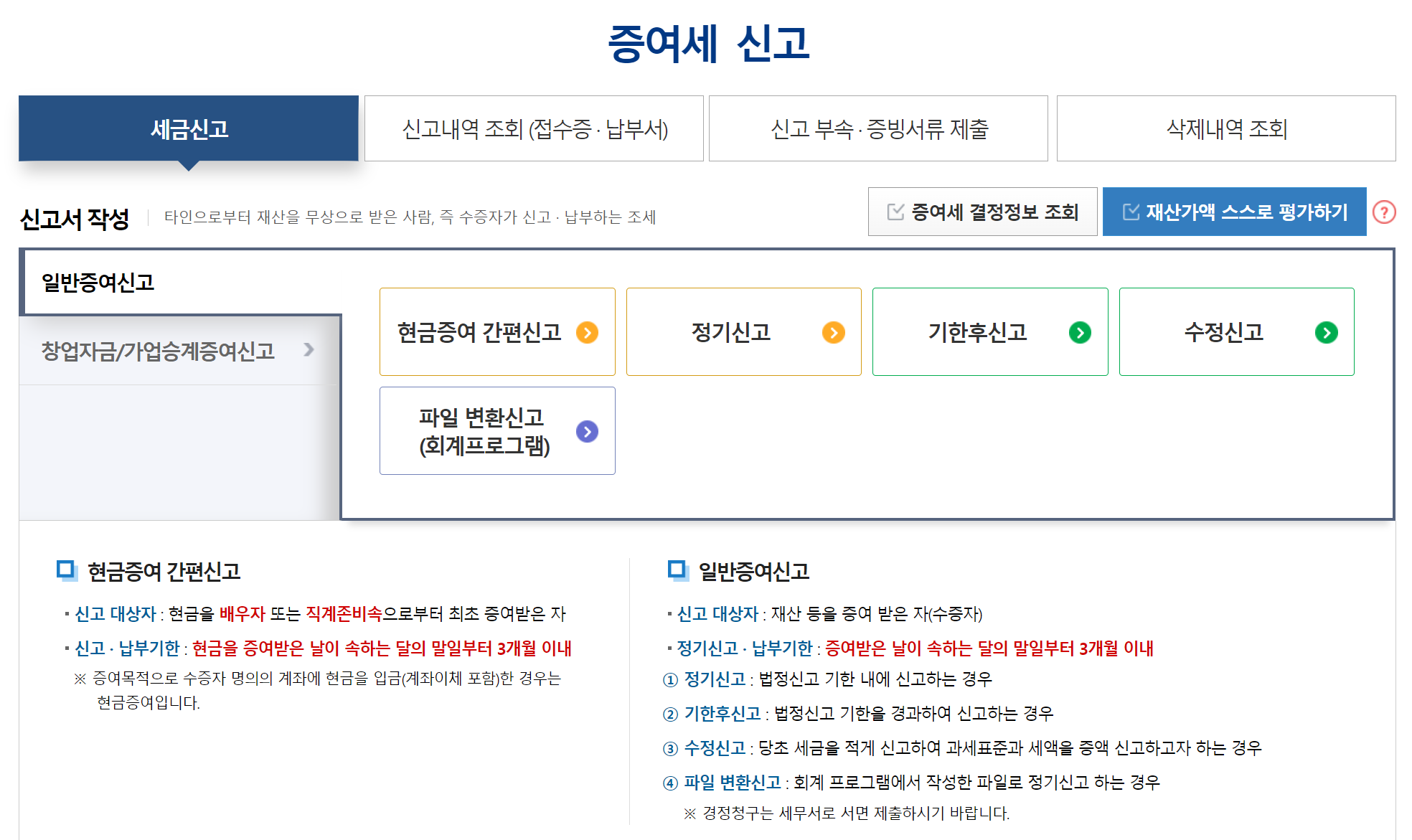Image resolution: width=1412 pixels, height=840 pixels.
Task: Click the checkmark icon on 재산가액 스스로 평가하기
Action: coord(1130,210)
